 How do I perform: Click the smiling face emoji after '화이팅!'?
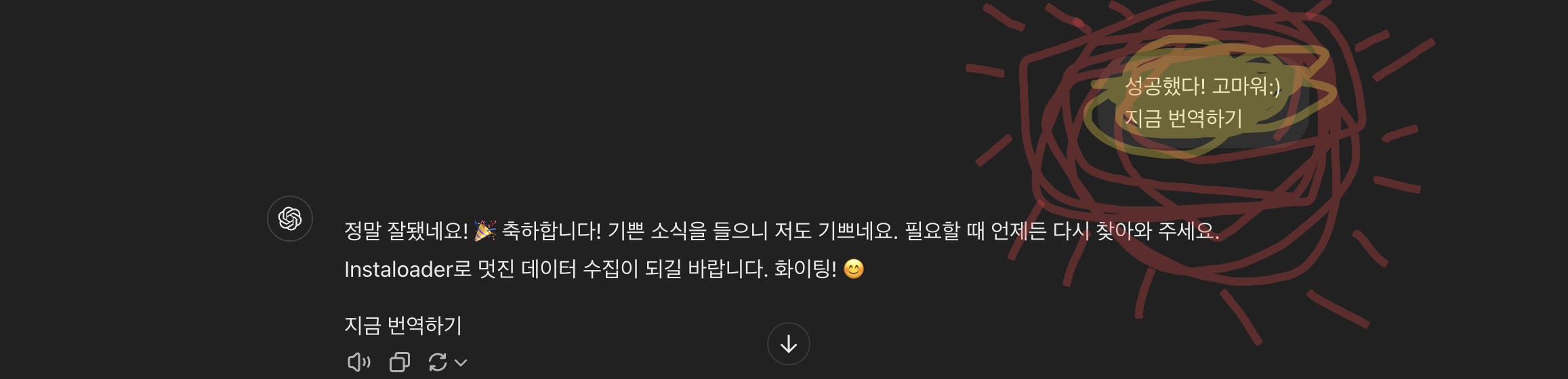854,269
